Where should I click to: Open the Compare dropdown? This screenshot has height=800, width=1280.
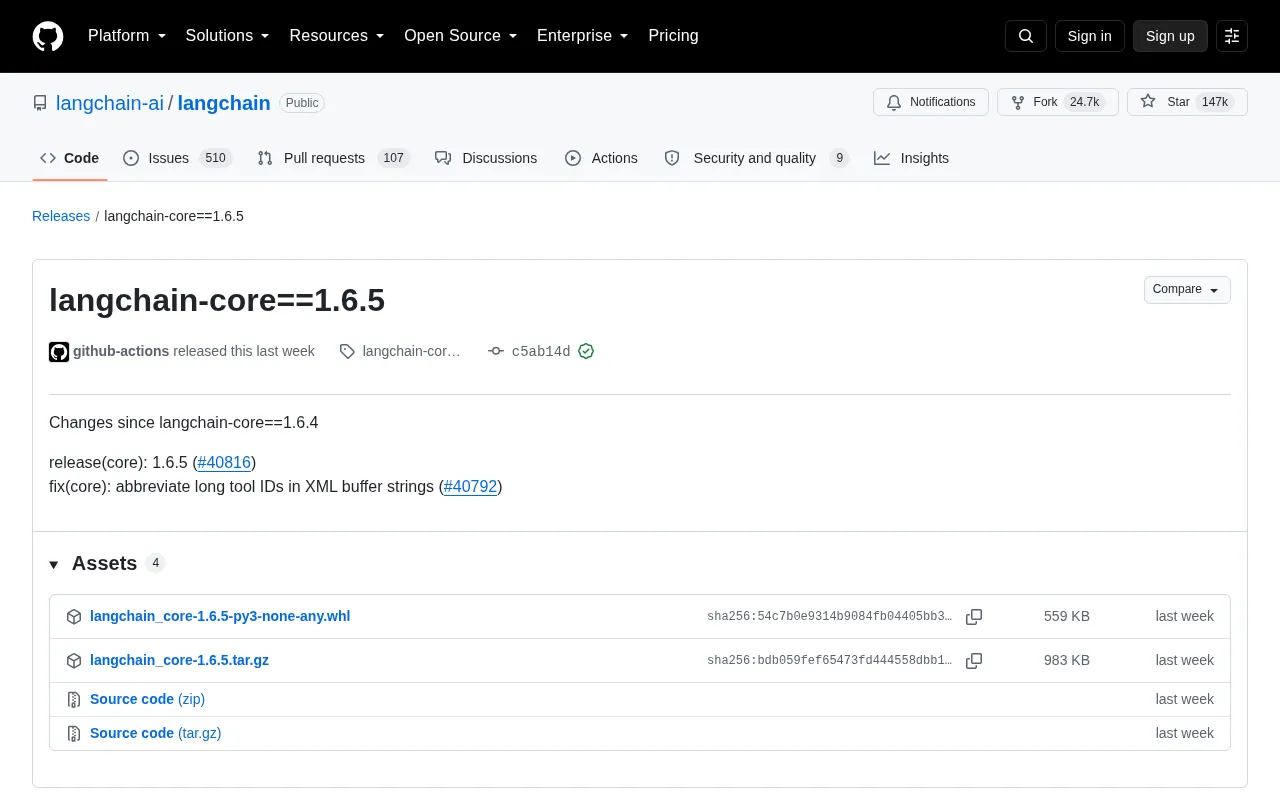click(1187, 290)
